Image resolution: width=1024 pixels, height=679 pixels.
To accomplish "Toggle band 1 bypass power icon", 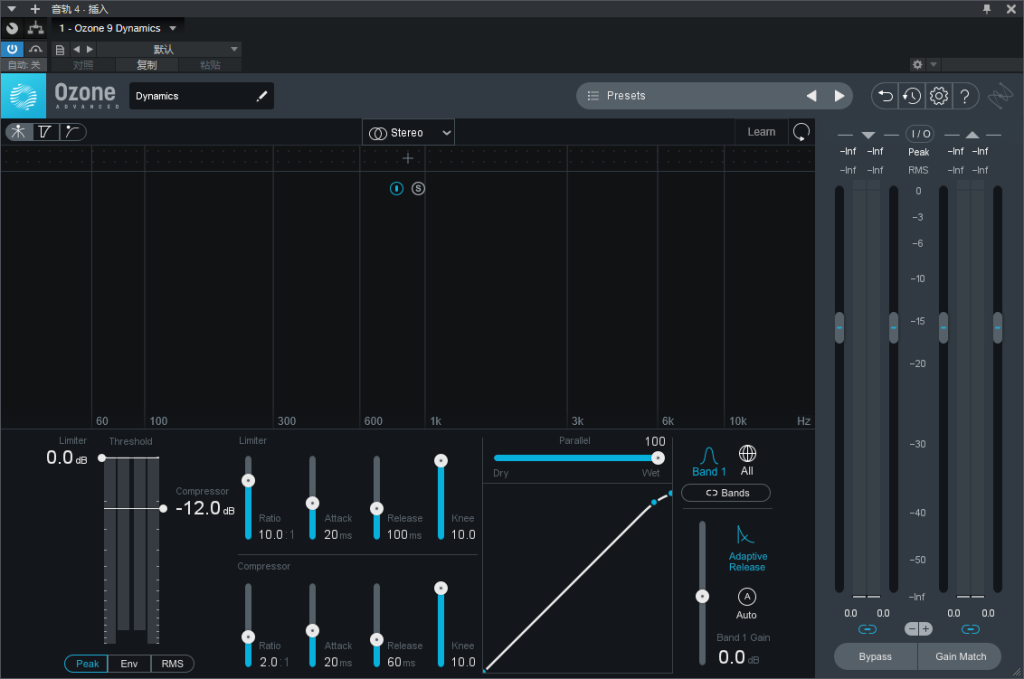I will pyautogui.click(x=396, y=189).
